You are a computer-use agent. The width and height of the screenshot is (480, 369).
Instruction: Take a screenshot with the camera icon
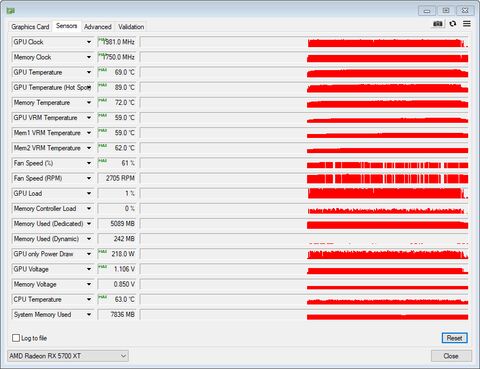(438, 24)
